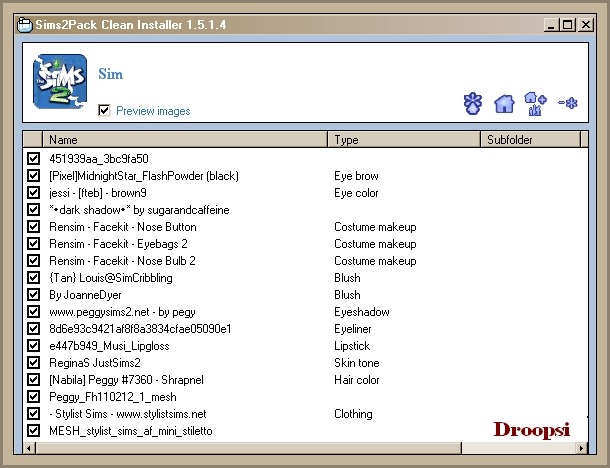Select the ReginaS JustSims2 entry

coord(95,363)
